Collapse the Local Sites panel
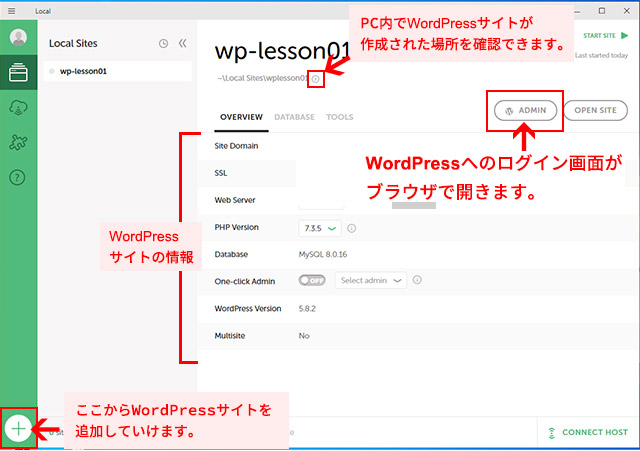The image size is (640, 451). [x=182, y=43]
